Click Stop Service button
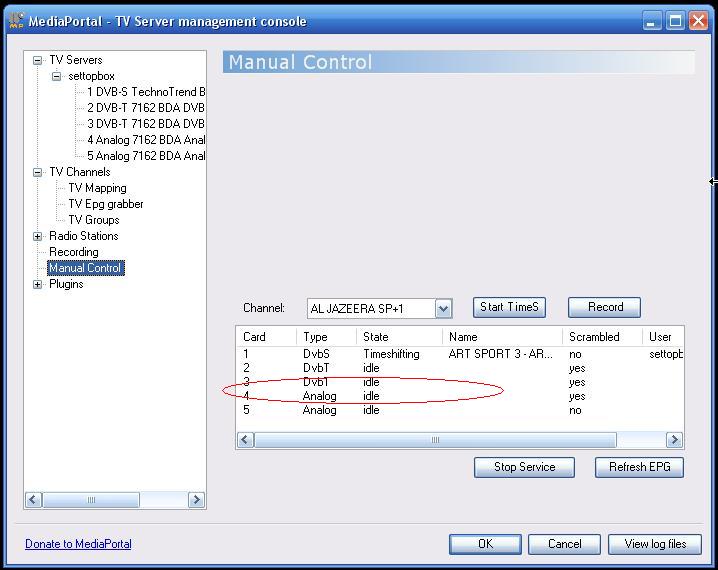This screenshot has width=718, height=570. [524, 467]
